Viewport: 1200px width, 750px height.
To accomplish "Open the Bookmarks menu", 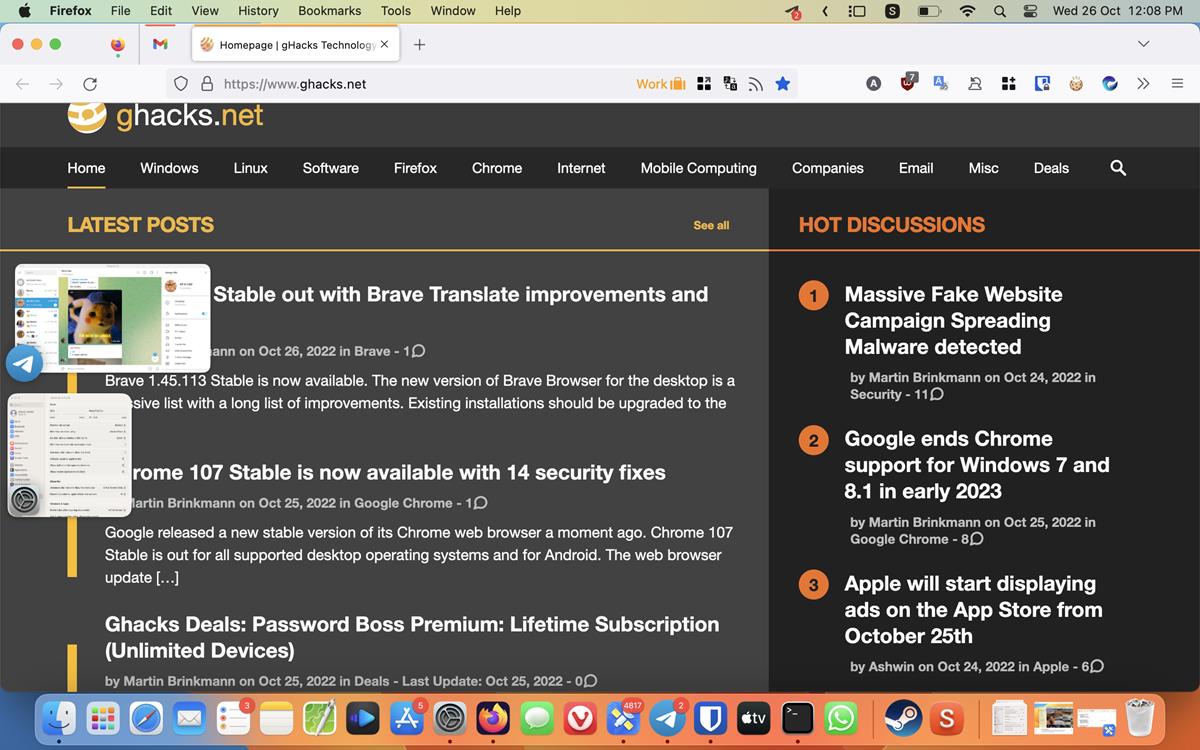I will 329,11.
